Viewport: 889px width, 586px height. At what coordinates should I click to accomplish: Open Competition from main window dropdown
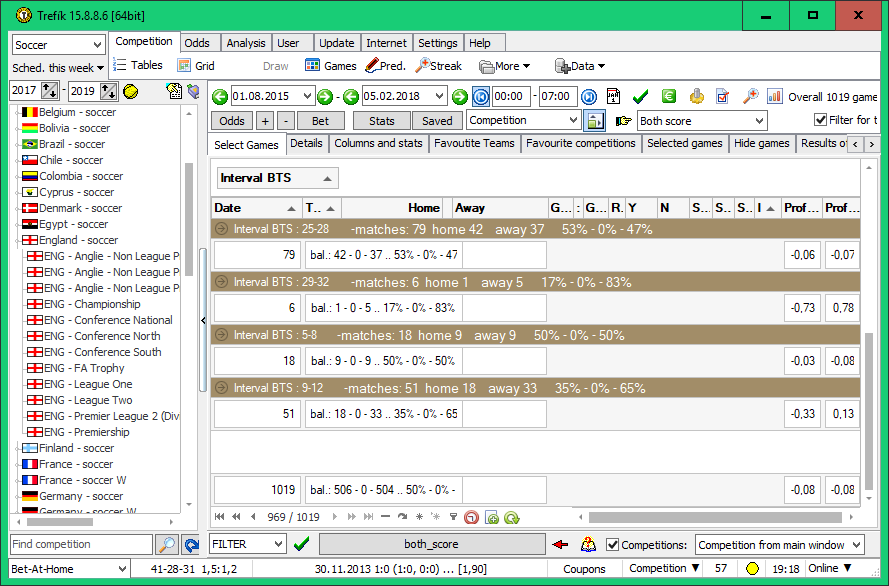coord(857,545)
